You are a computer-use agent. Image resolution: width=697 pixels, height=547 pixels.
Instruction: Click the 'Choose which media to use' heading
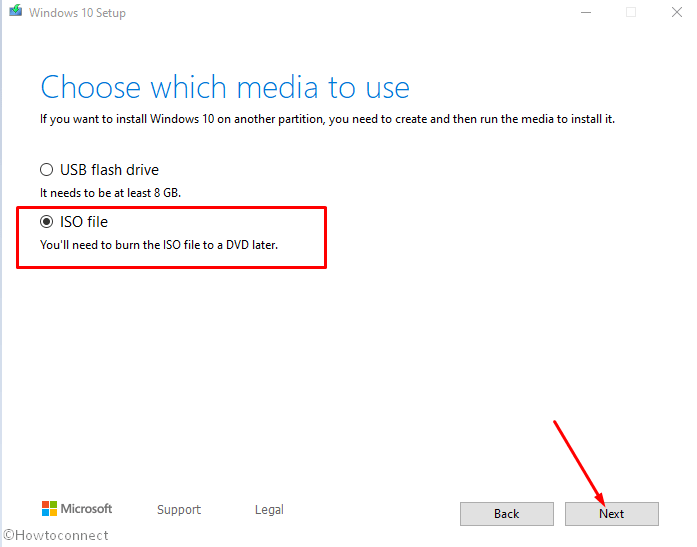tap(225, 87)
